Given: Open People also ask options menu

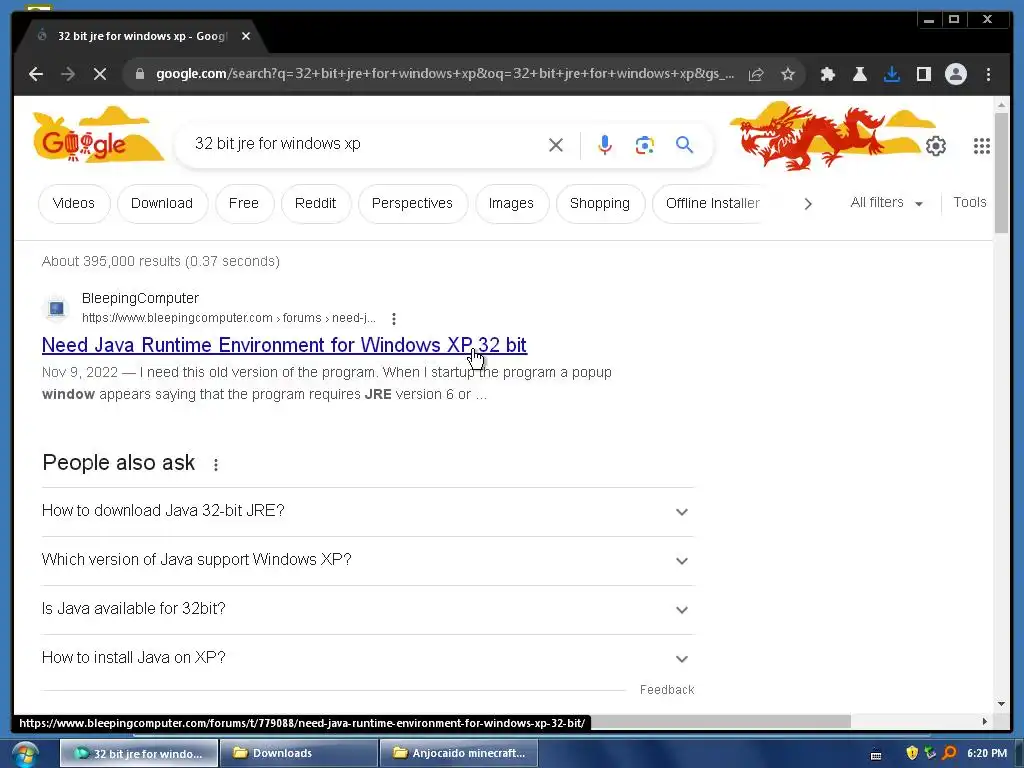Looking at the screenshot, I should (x=216, y=464).
